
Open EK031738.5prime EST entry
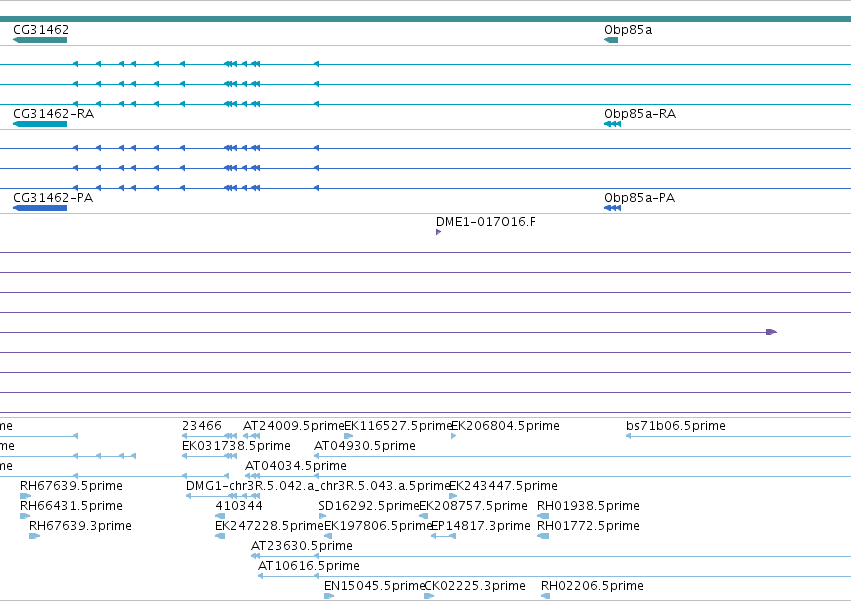tap(236, 446)
